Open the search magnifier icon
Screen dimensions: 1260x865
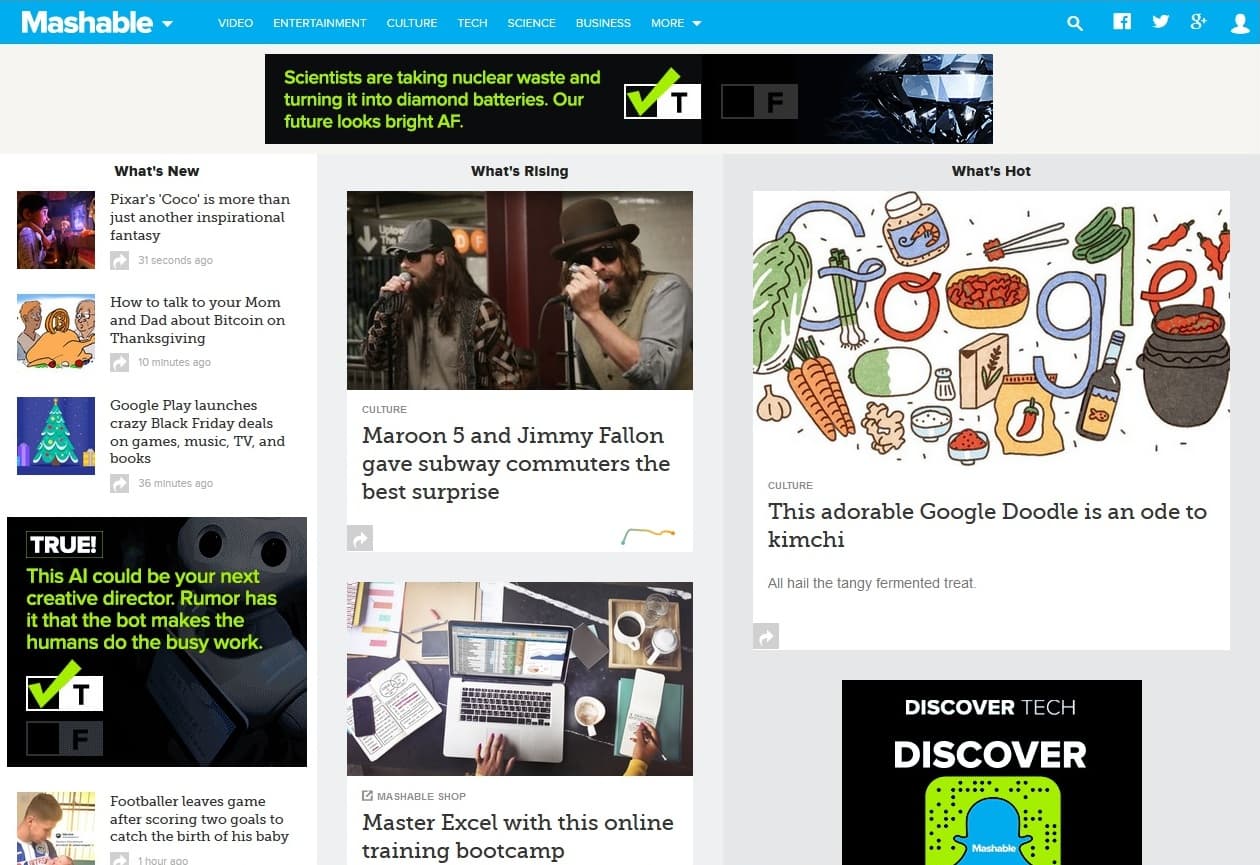click(x=1075, y=23)
